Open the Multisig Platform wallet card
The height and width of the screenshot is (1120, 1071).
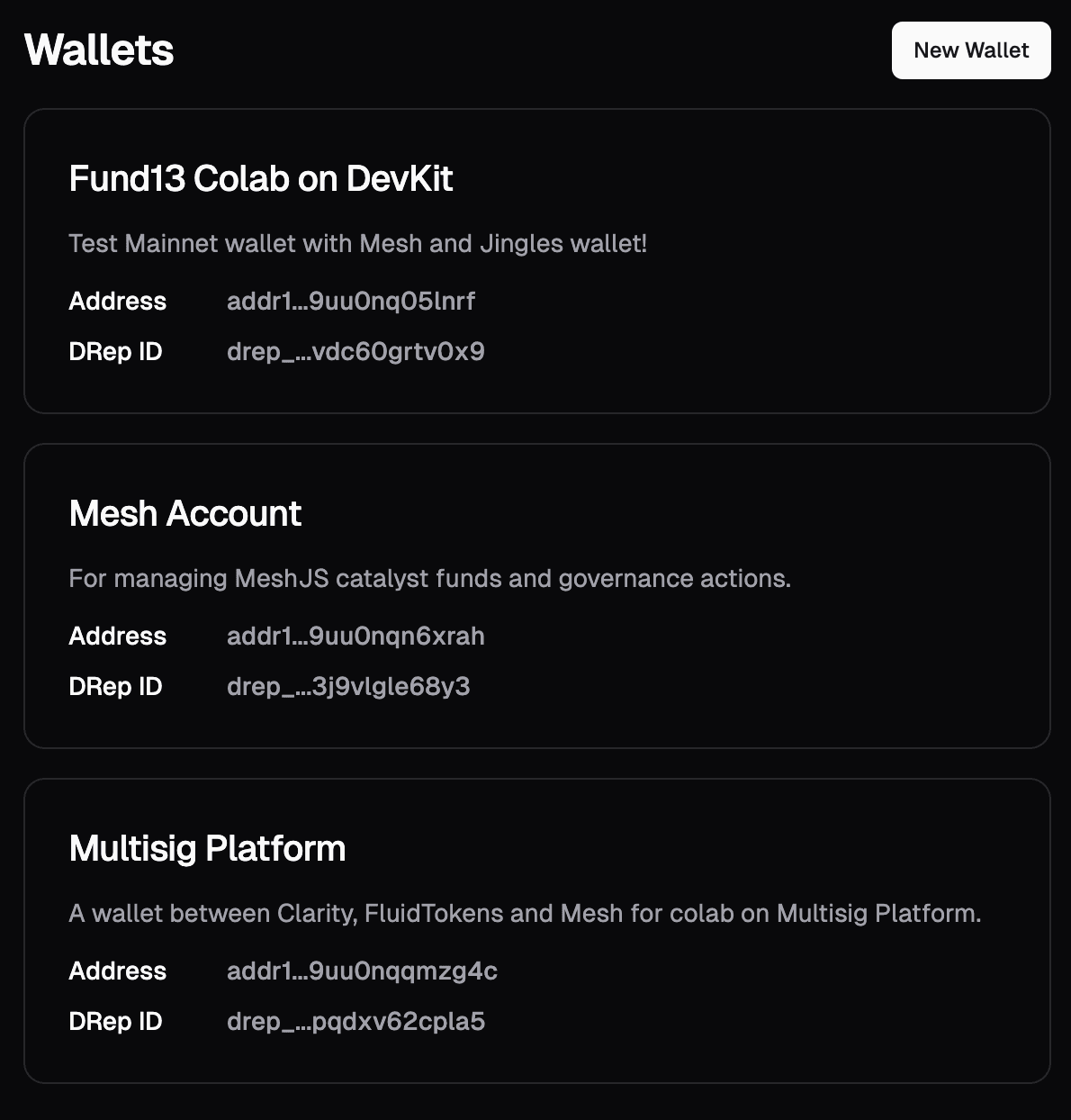tap(535, 929)
